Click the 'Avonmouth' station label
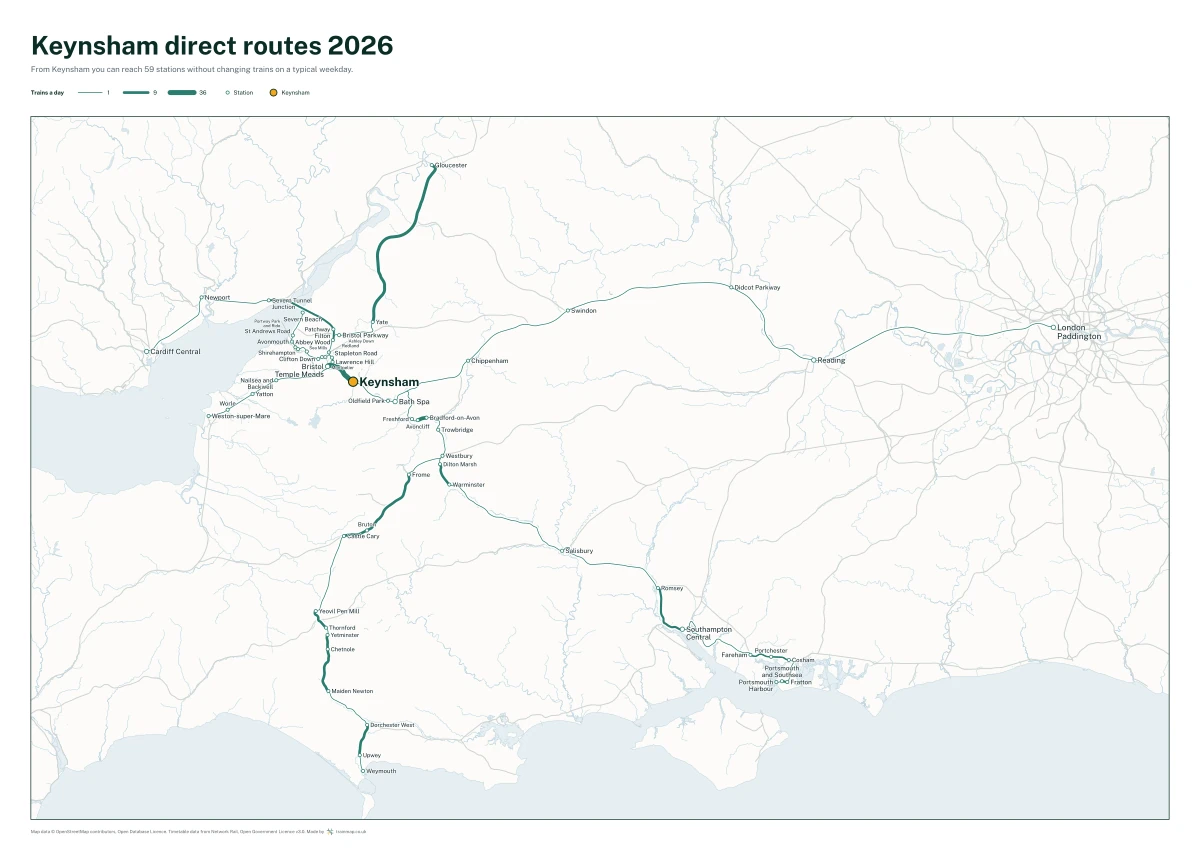 coord(273,342)
